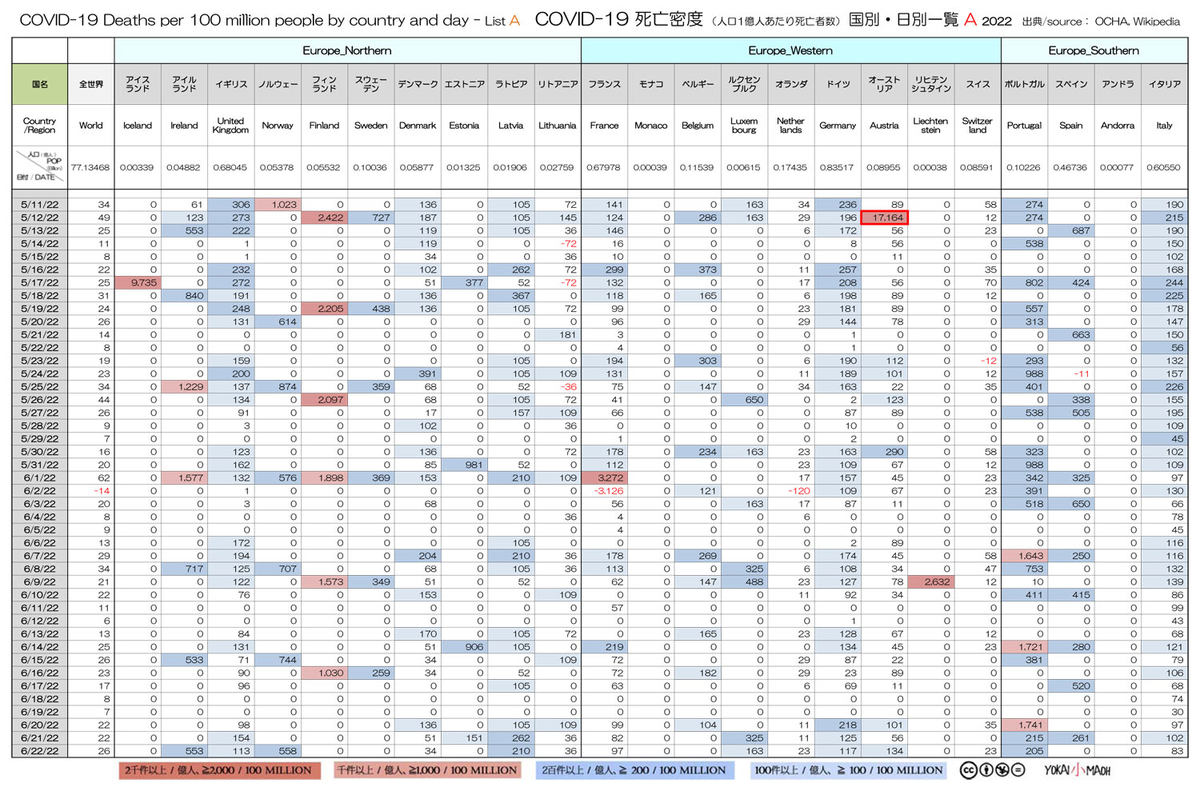Select the Norway column header
The width and height of the screenshot is (1200, 787).
coord(277,127)
